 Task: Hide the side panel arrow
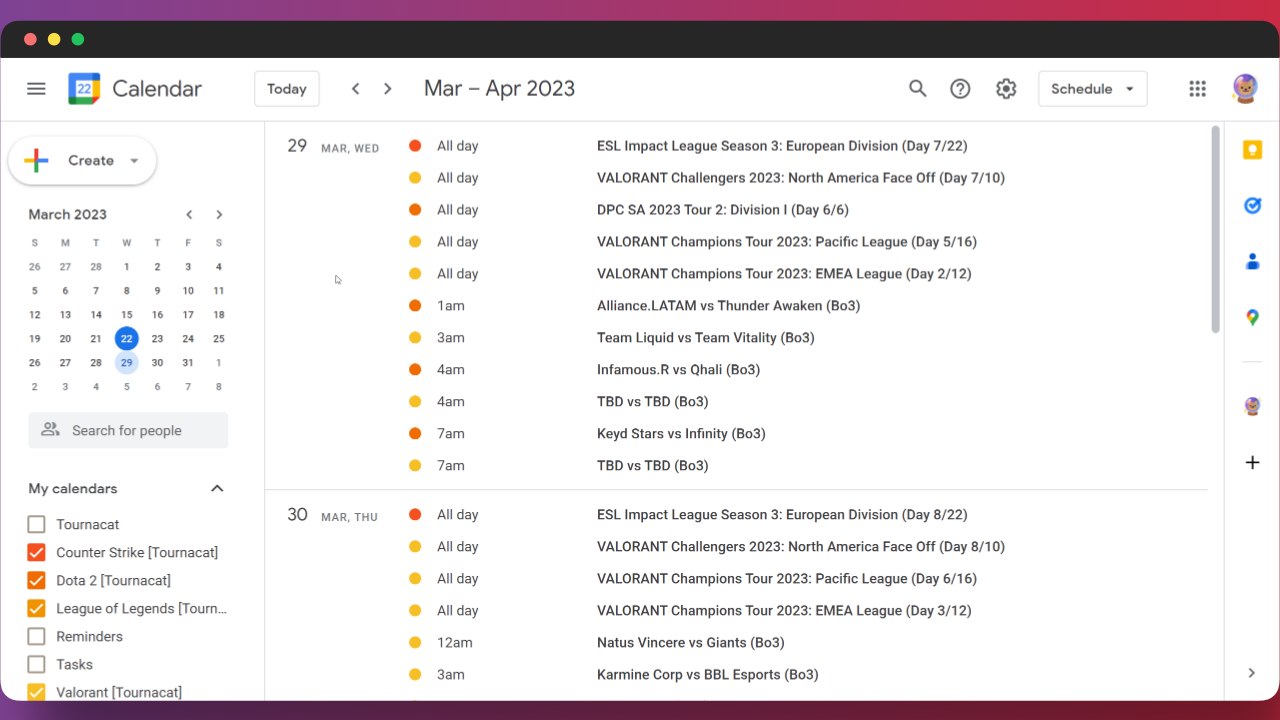pyautogui.click(x=1252, y=673)
